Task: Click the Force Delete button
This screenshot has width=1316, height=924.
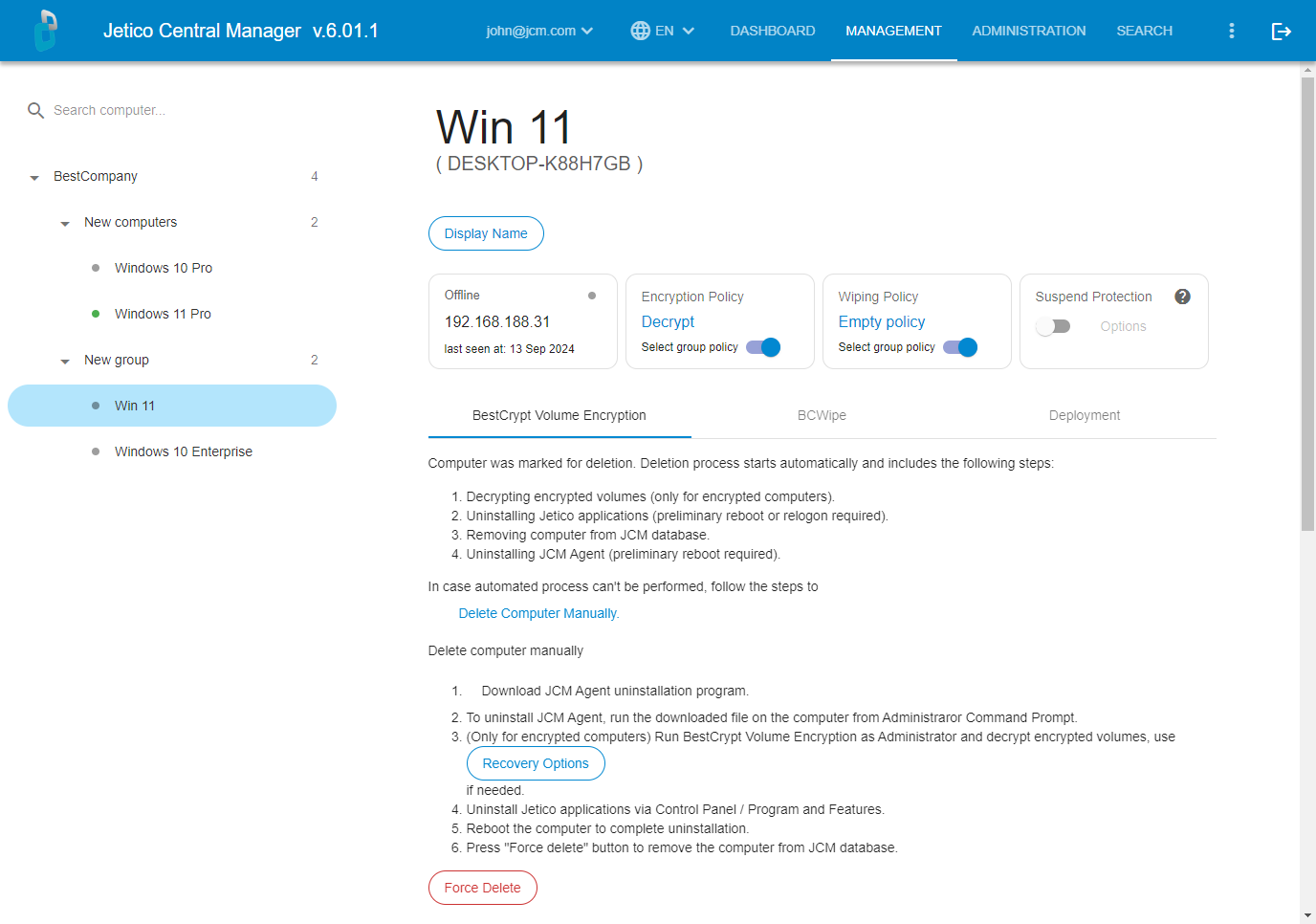Action: click(482, 888)
